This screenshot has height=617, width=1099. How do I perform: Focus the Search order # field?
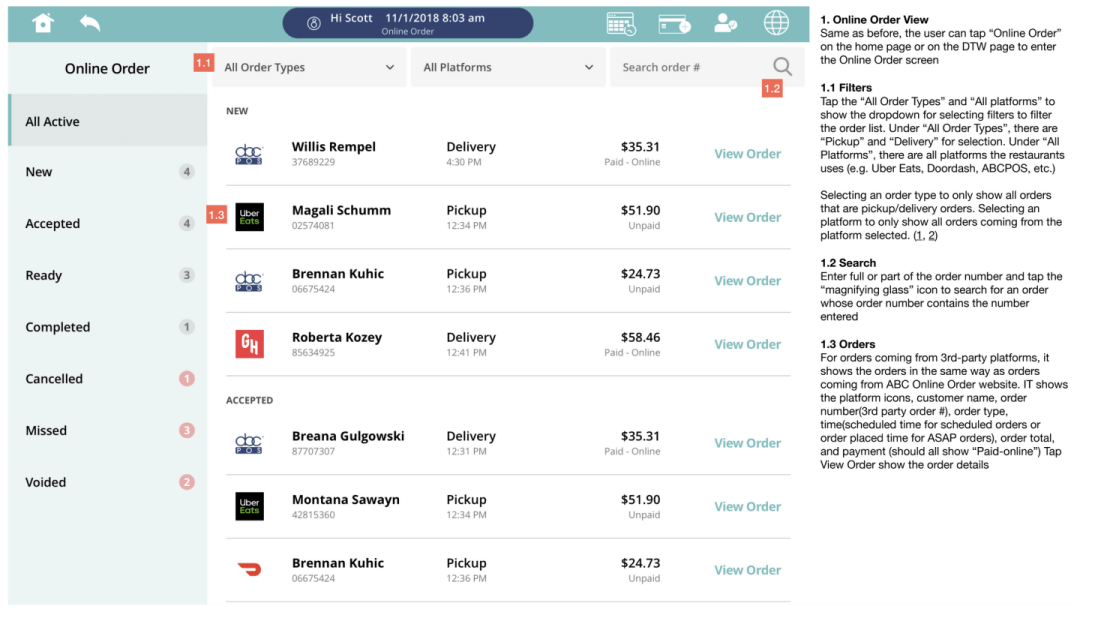point(692,67)
